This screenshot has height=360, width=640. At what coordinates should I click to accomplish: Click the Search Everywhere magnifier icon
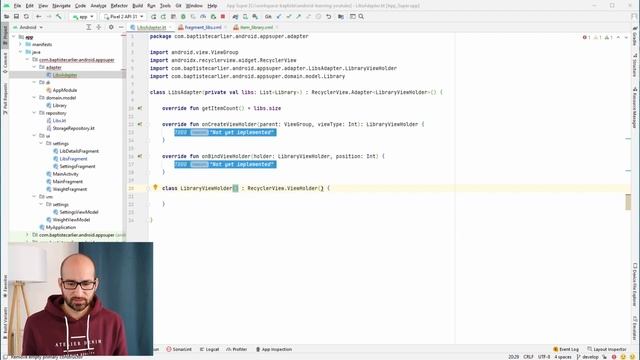(361, 17)
